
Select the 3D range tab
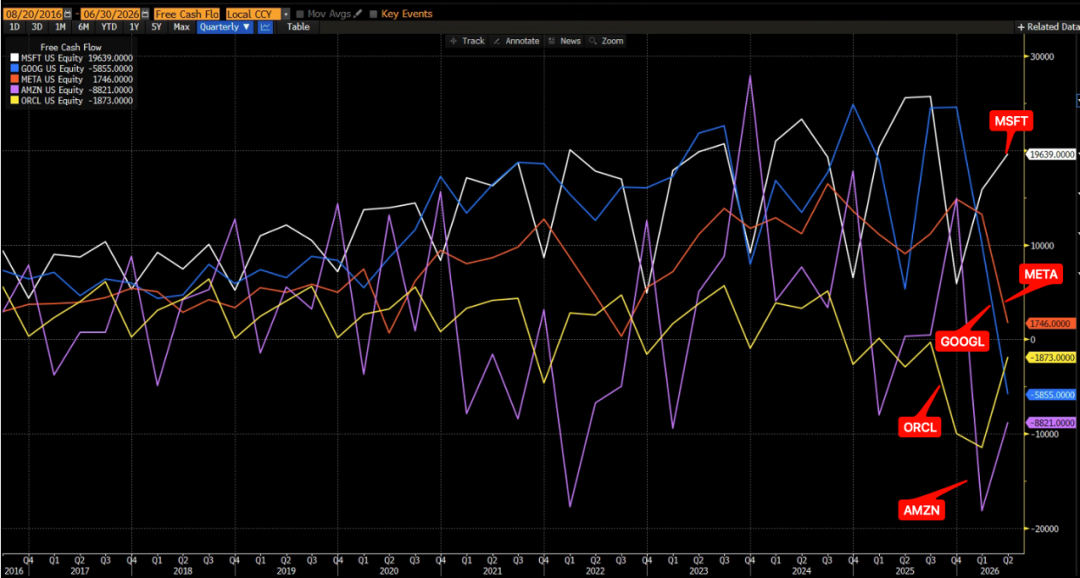[x=37, y=27]
